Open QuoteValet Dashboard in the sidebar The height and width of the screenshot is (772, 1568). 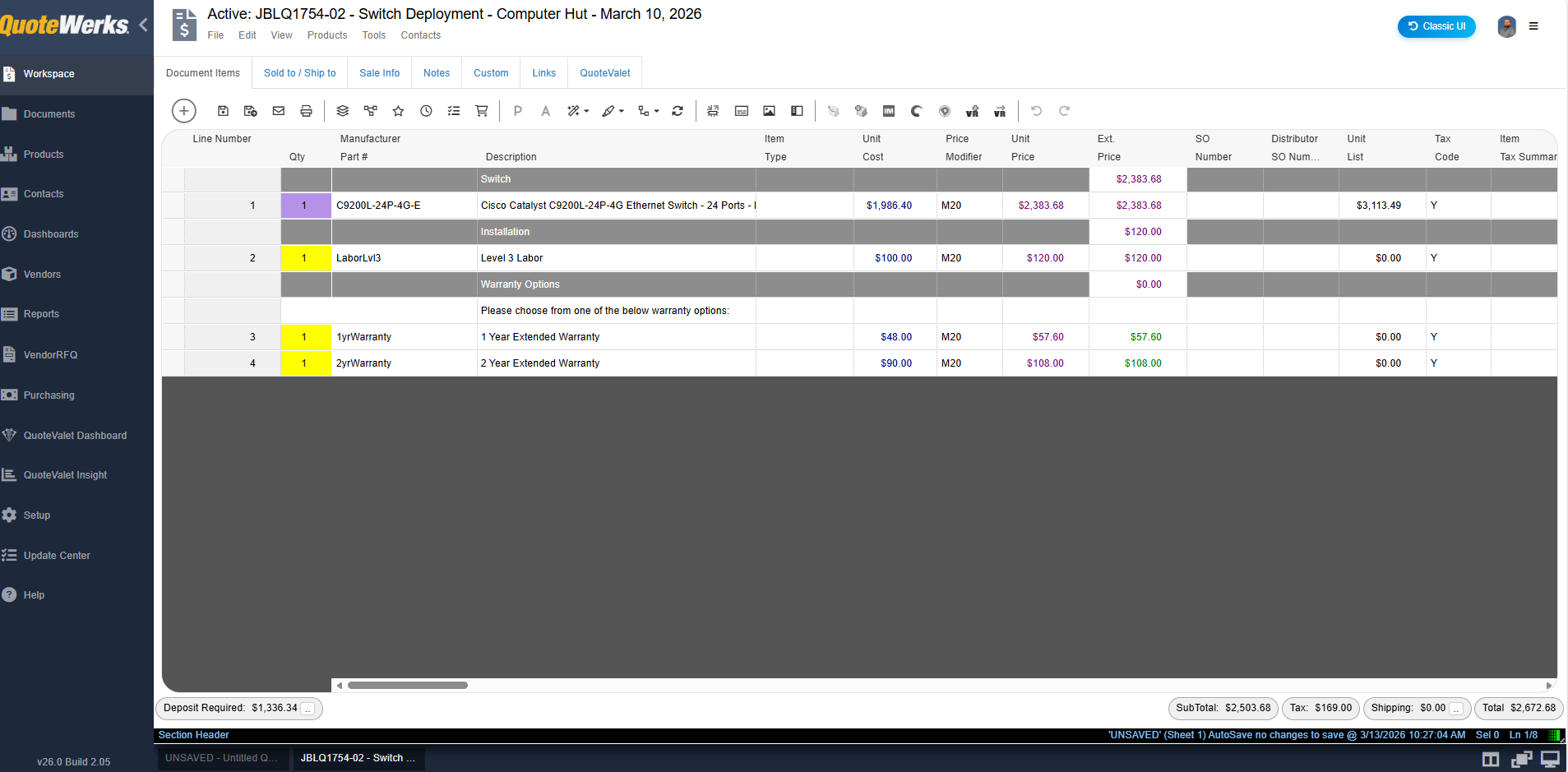tap(75, 436)
